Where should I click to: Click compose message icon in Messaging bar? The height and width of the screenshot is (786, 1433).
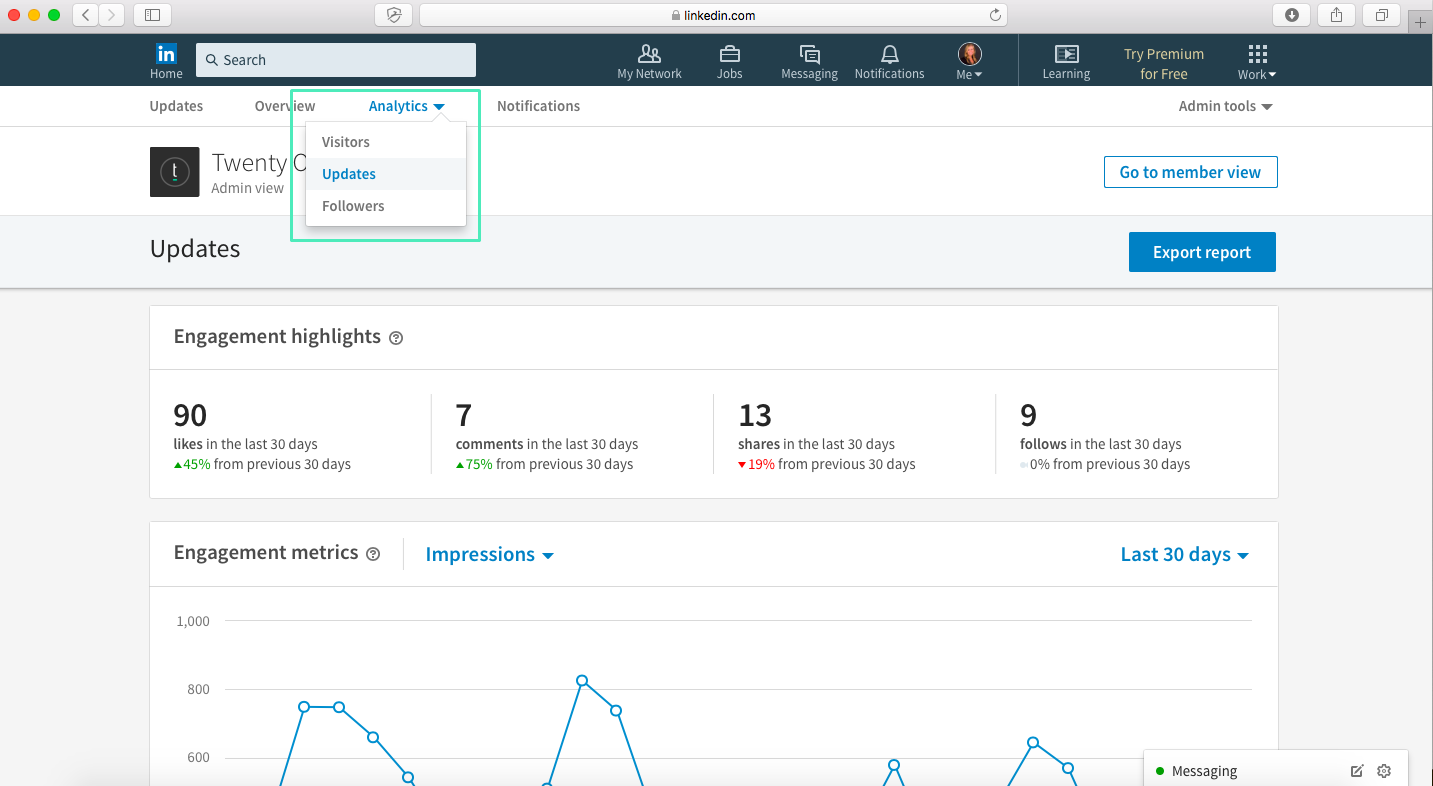pyautogui.click(x=1357, y=771)
